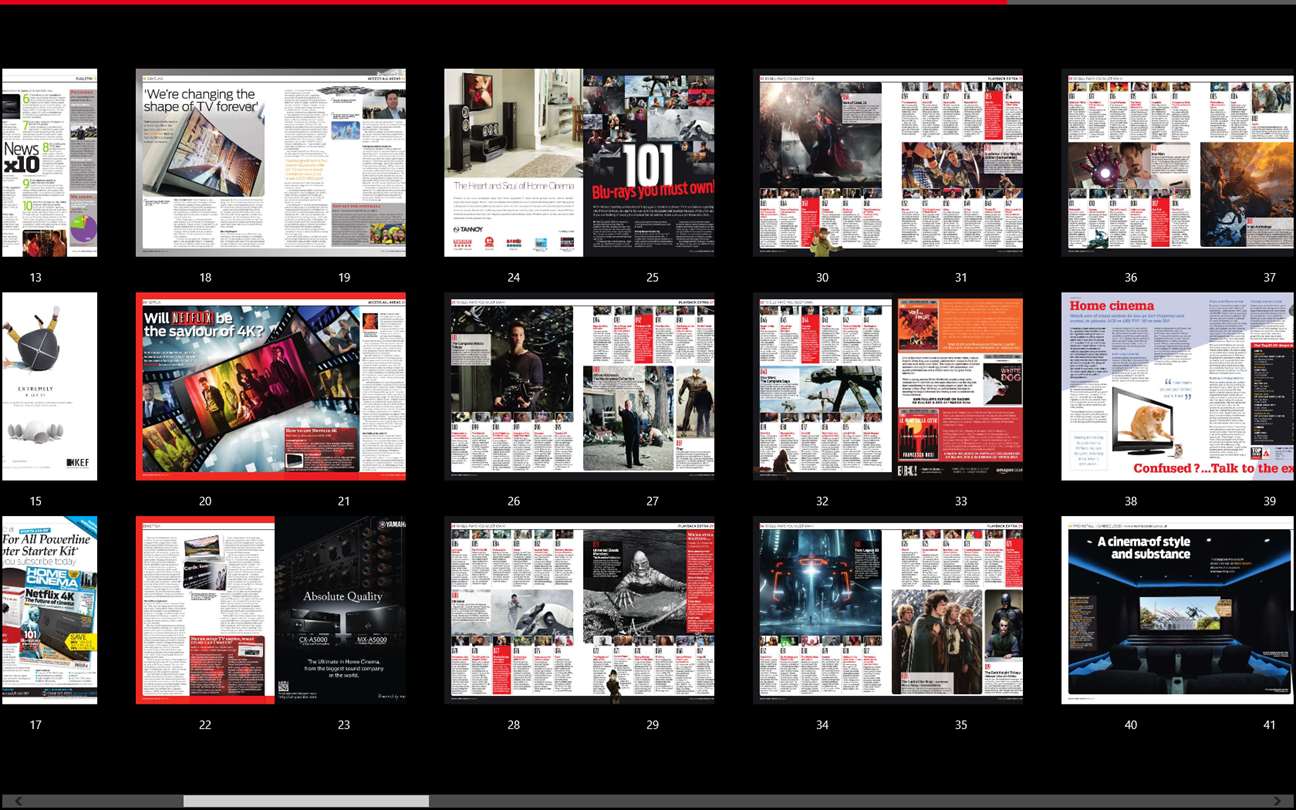
Task: Open the page 32 thumbnail
Action: [x=821, y=386]
